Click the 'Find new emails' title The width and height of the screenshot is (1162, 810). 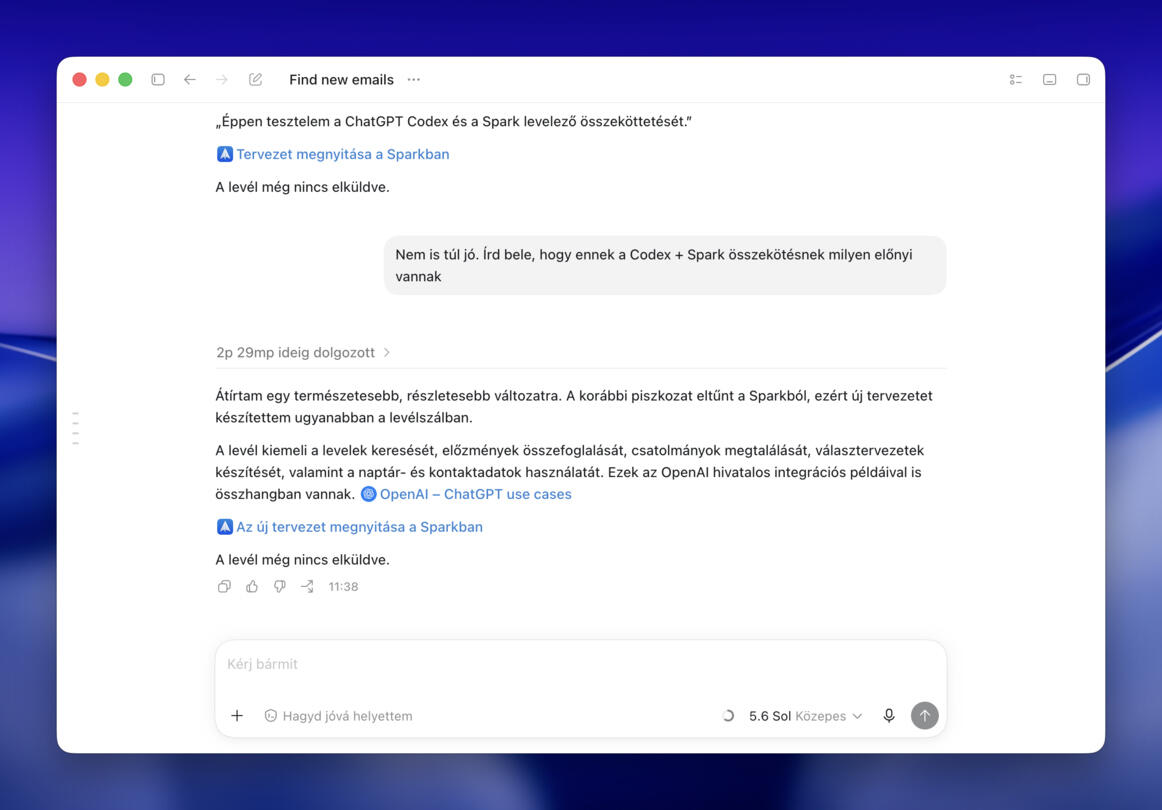341,79
